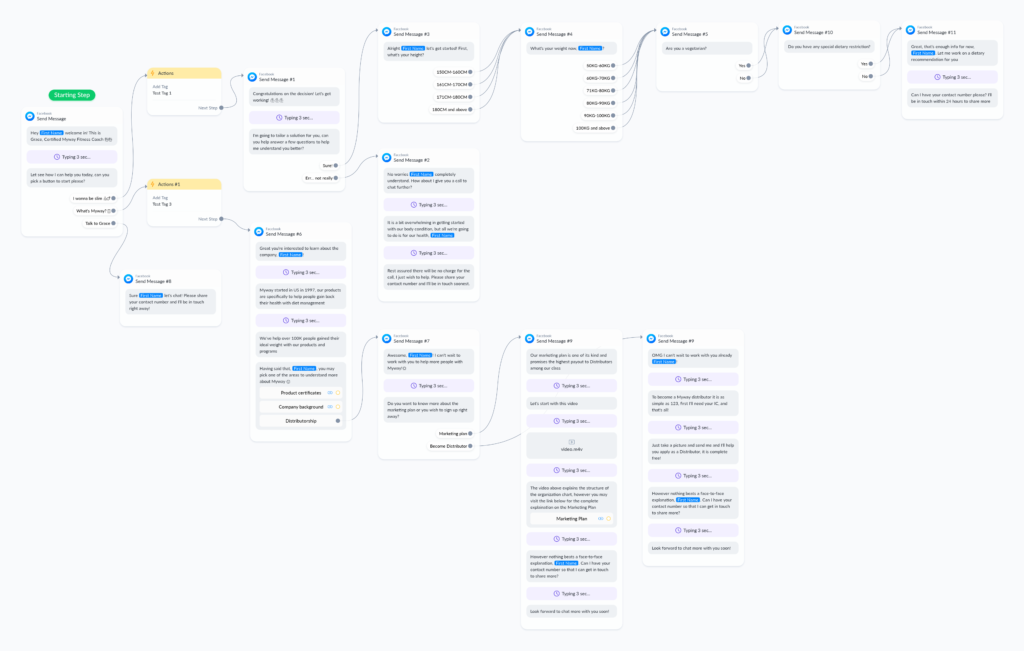Select the Distributorship button
Screen dimensions: 1024x651
point(300,421)
